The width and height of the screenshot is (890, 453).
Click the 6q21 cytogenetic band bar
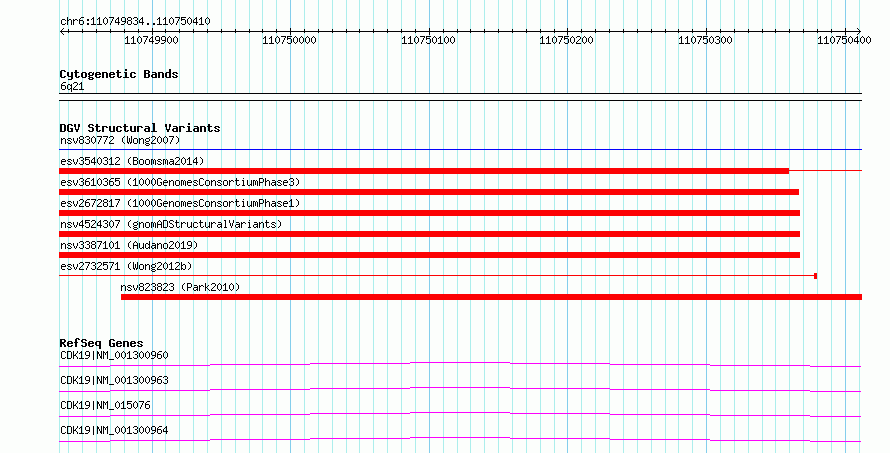(x=460, y=97)
